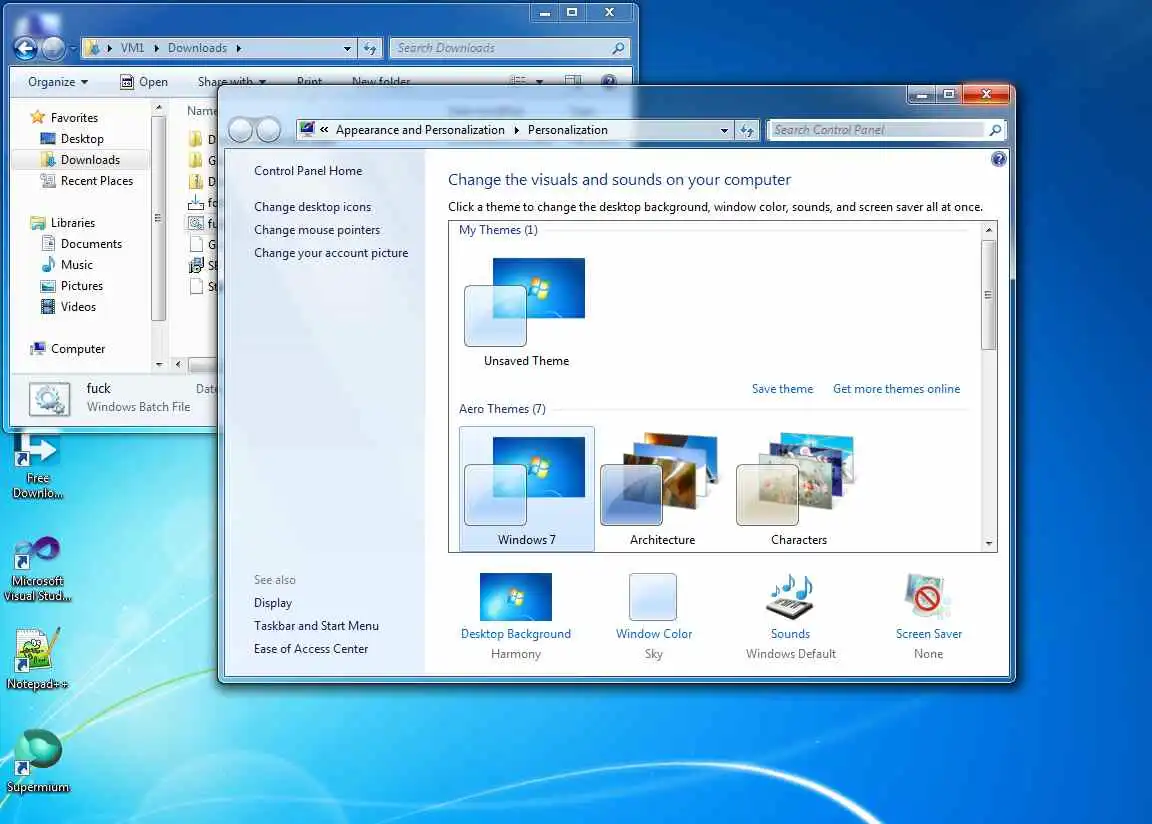Image resolution: width=1152 pixels, height=824 pixels.
Task: Expand Downloads address bar history dropdown
Action: click(x=347, y=48)
